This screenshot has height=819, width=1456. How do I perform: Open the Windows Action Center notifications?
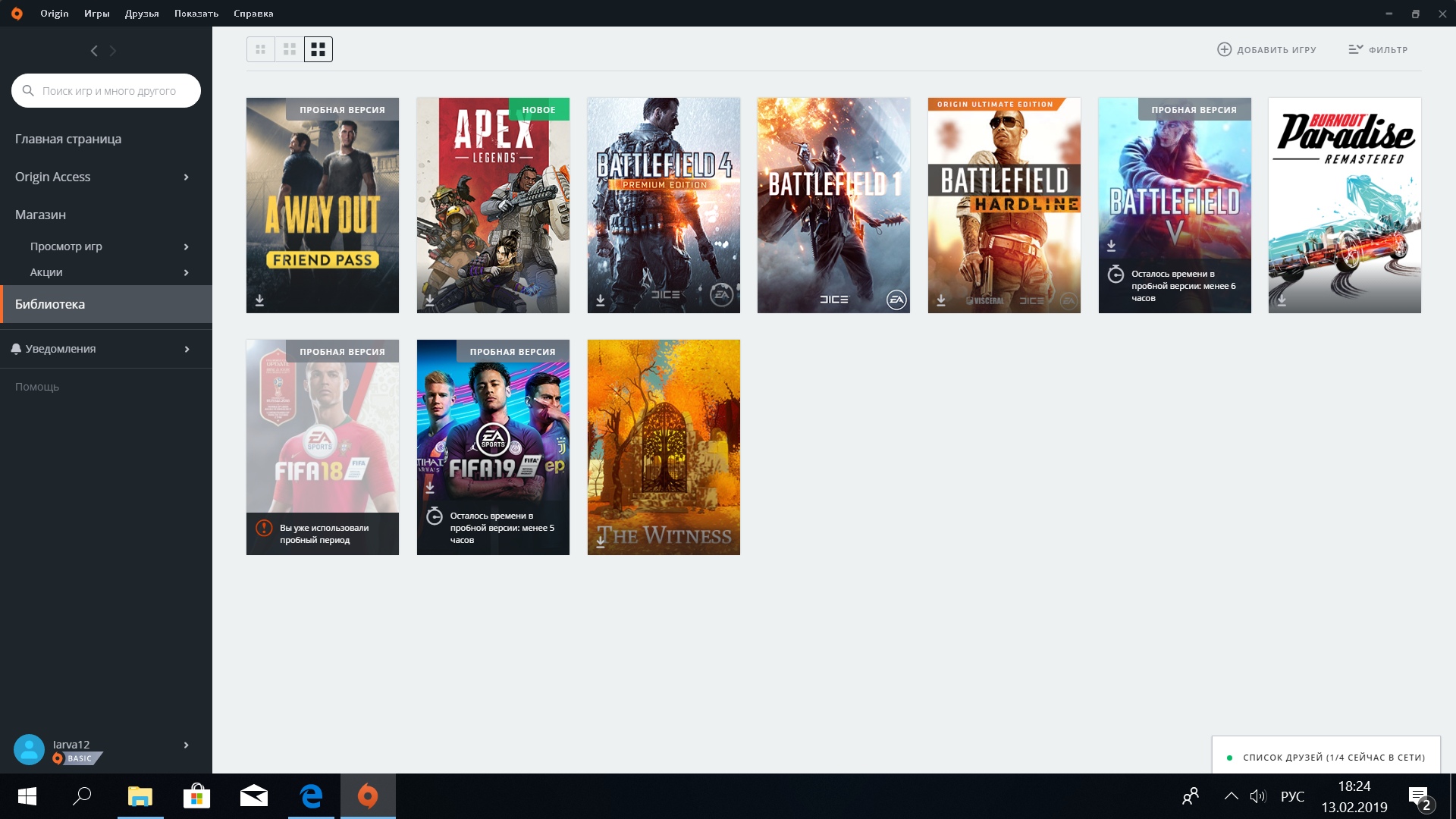[x=1420, y=798]
